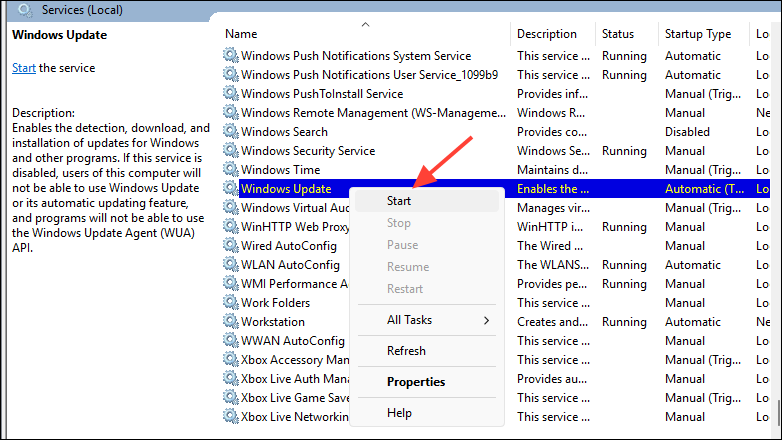Click gear icon beside Windows Search
Screen dimensions: 782x440
tap(230, 131)
